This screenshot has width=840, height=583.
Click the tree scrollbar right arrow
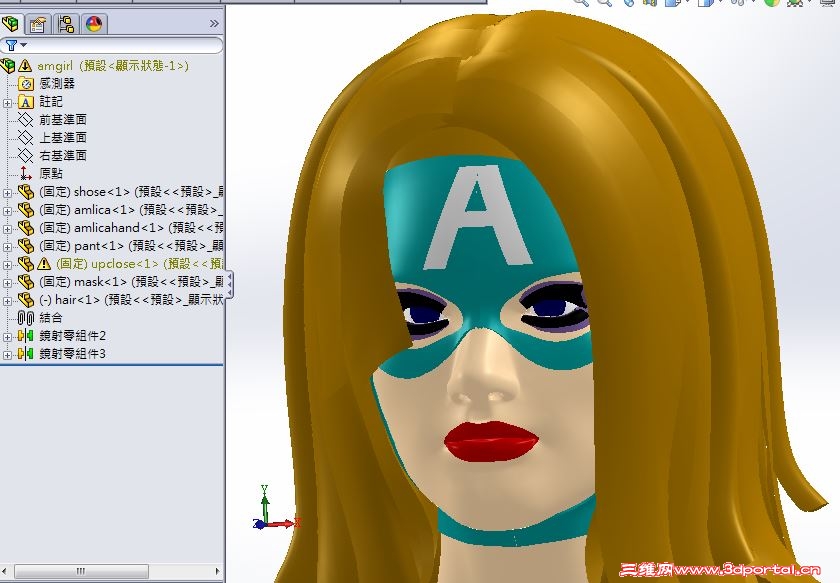(x=218, y=571)
